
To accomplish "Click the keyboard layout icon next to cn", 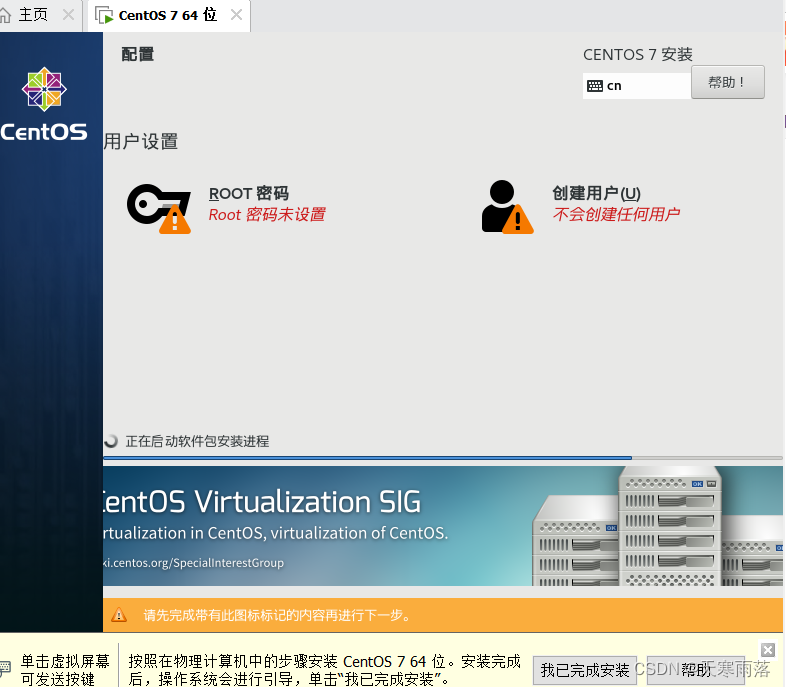I will [595, 86].
